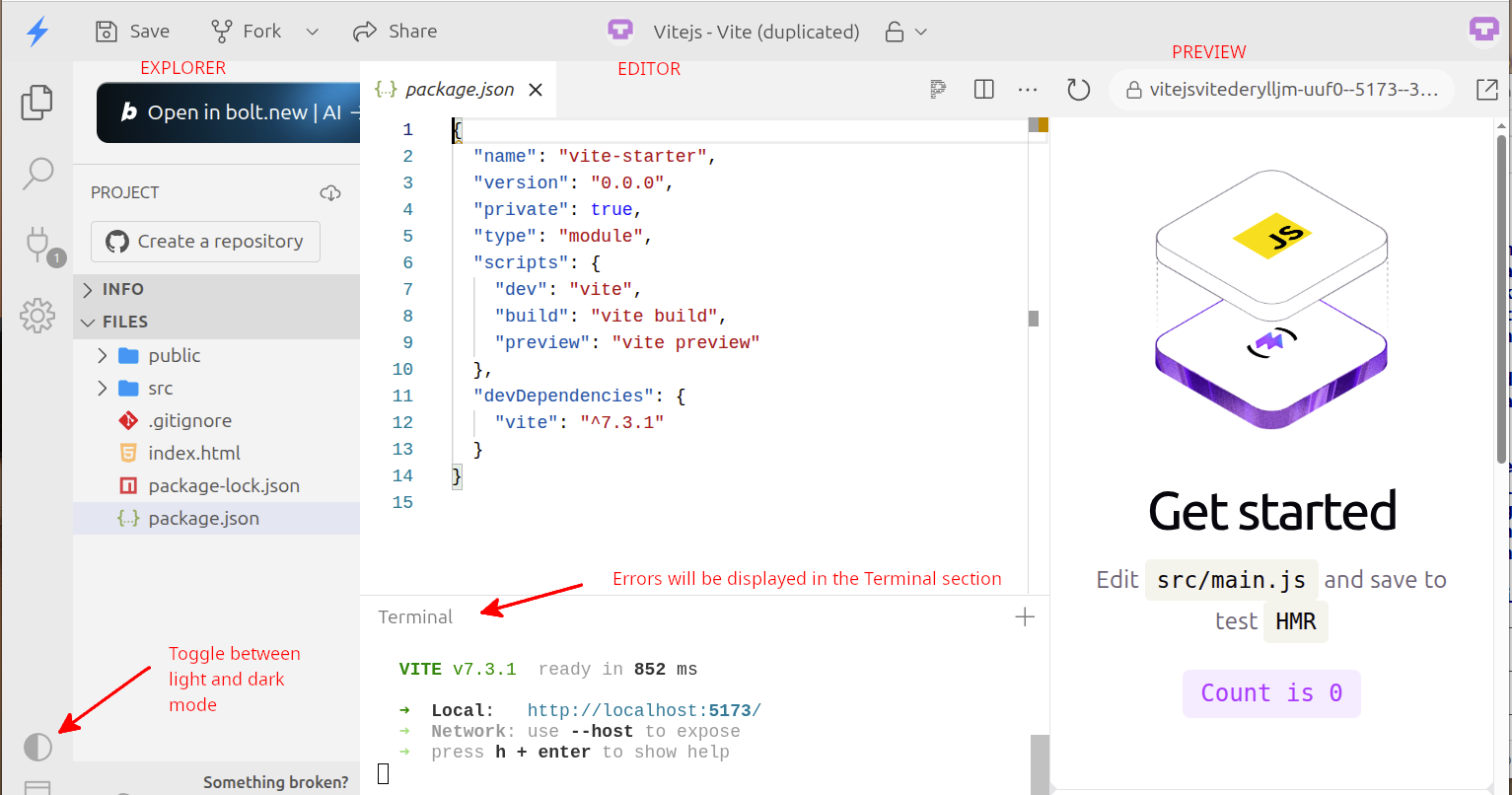Open the Search panel in sidebar
Screen dimensions: 1512x795
[x=36, y=174]
